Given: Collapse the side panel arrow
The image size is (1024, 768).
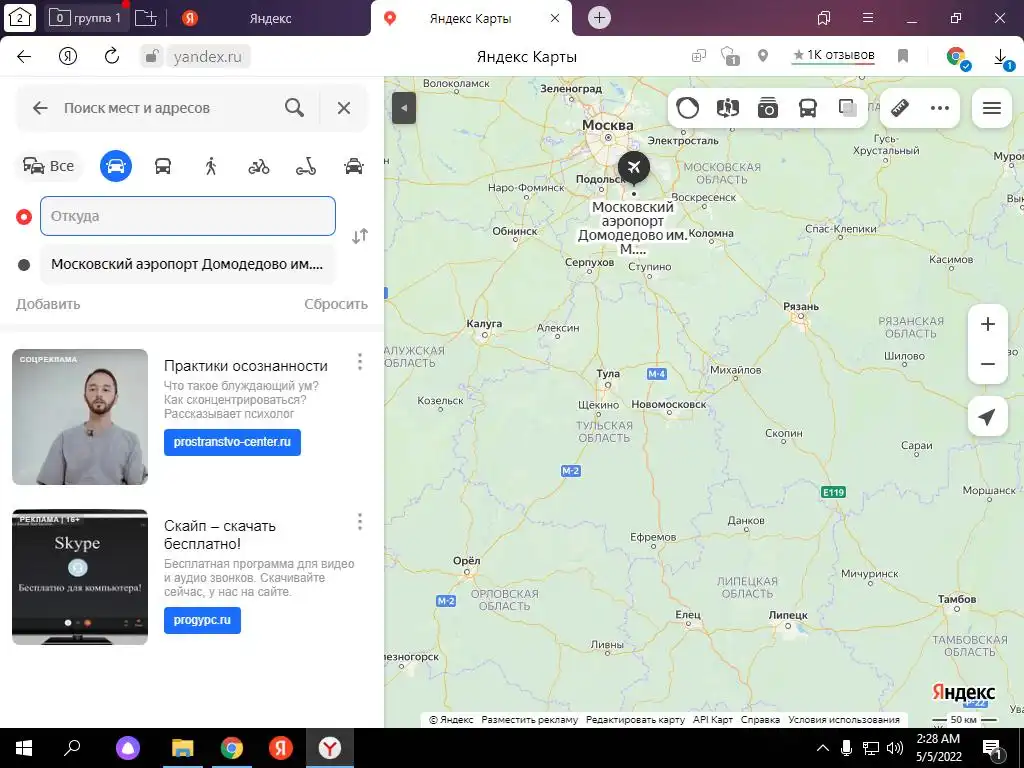Looking at the screenshot, I should 404,108.
